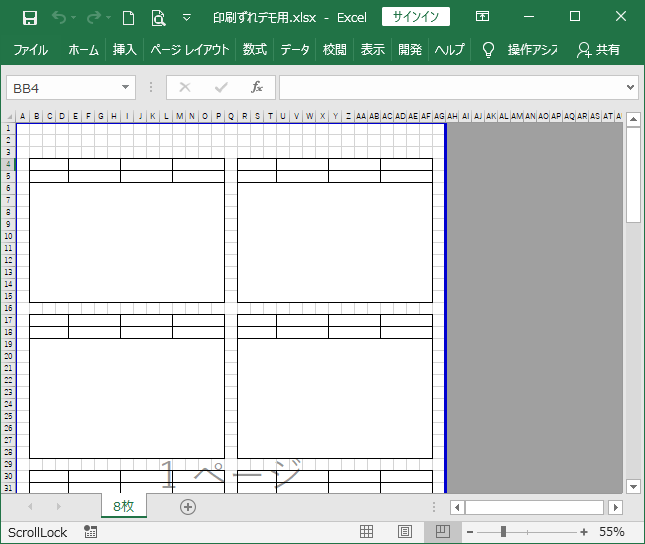Select row 29 header
645x544 pixels.
pyautogui.click(x=8, y=464)
